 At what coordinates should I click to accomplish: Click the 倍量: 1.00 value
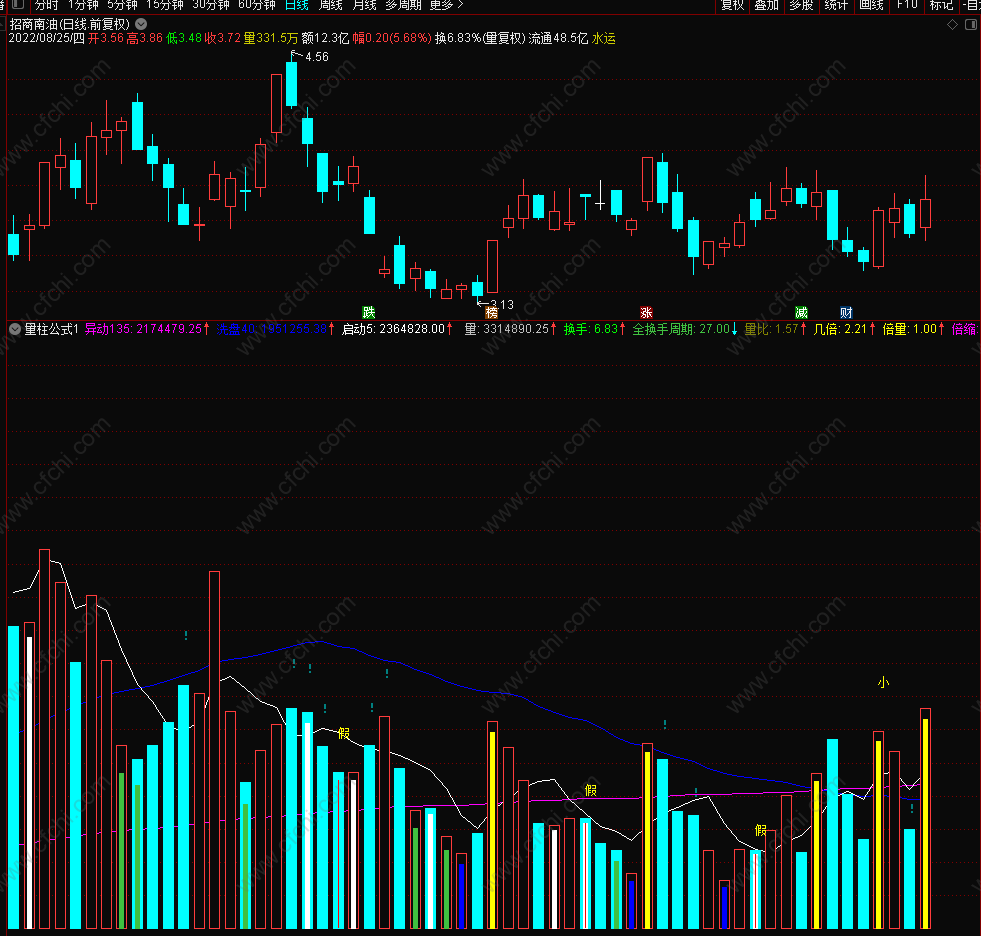point(909,328)
